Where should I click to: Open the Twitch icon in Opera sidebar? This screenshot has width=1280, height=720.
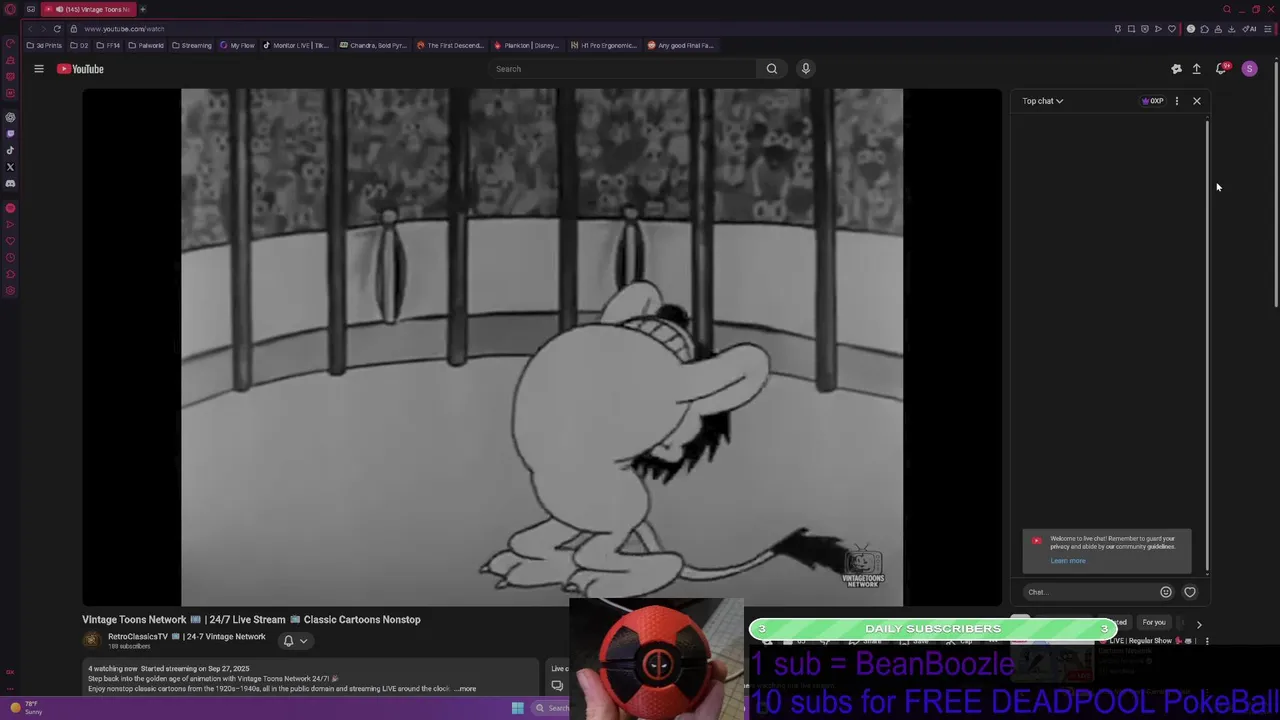pyautogui.click(x=10, y=134)
